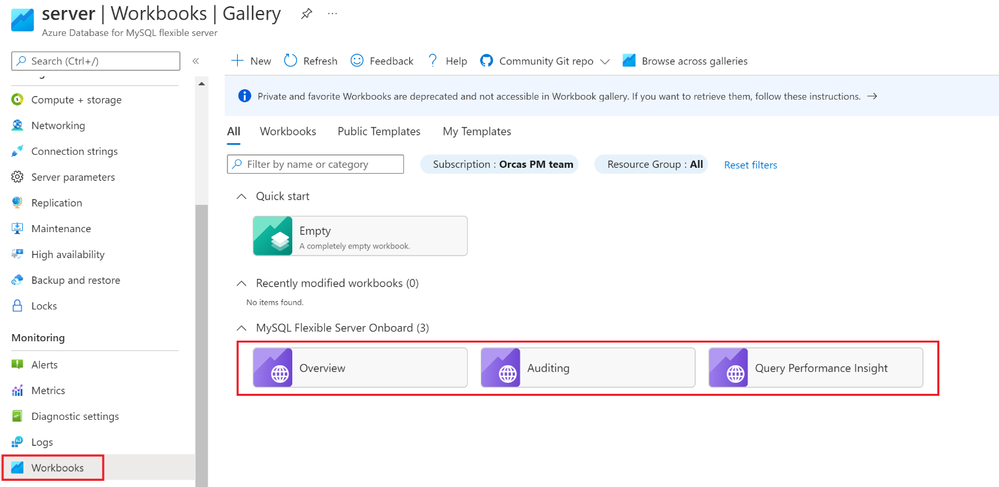
Task: Click the High availability icon
Action: click(x=18, y=254)
